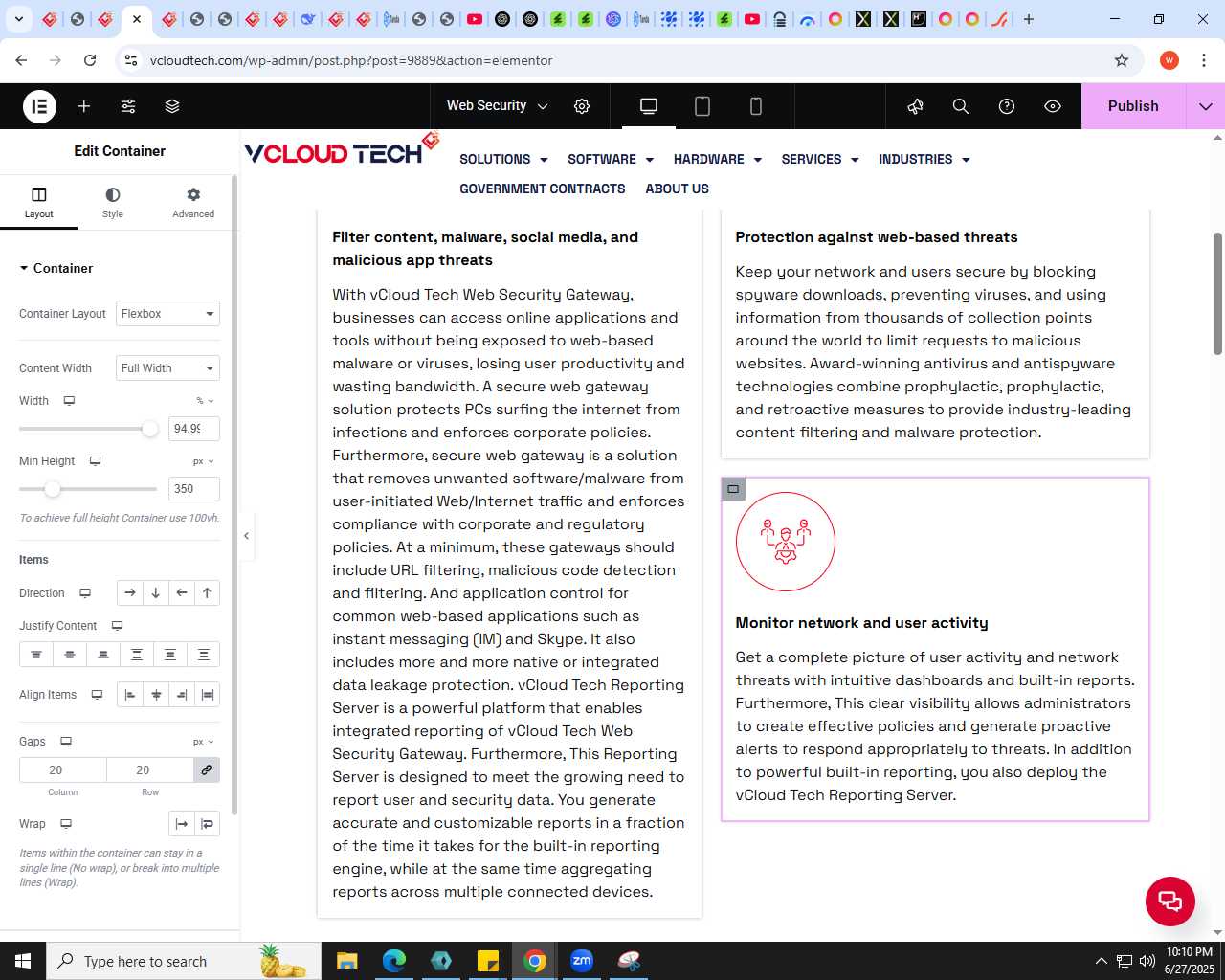Click the ABOUT US link
The height and width of the screenshot is (980, 1225).
coord(678,189)
